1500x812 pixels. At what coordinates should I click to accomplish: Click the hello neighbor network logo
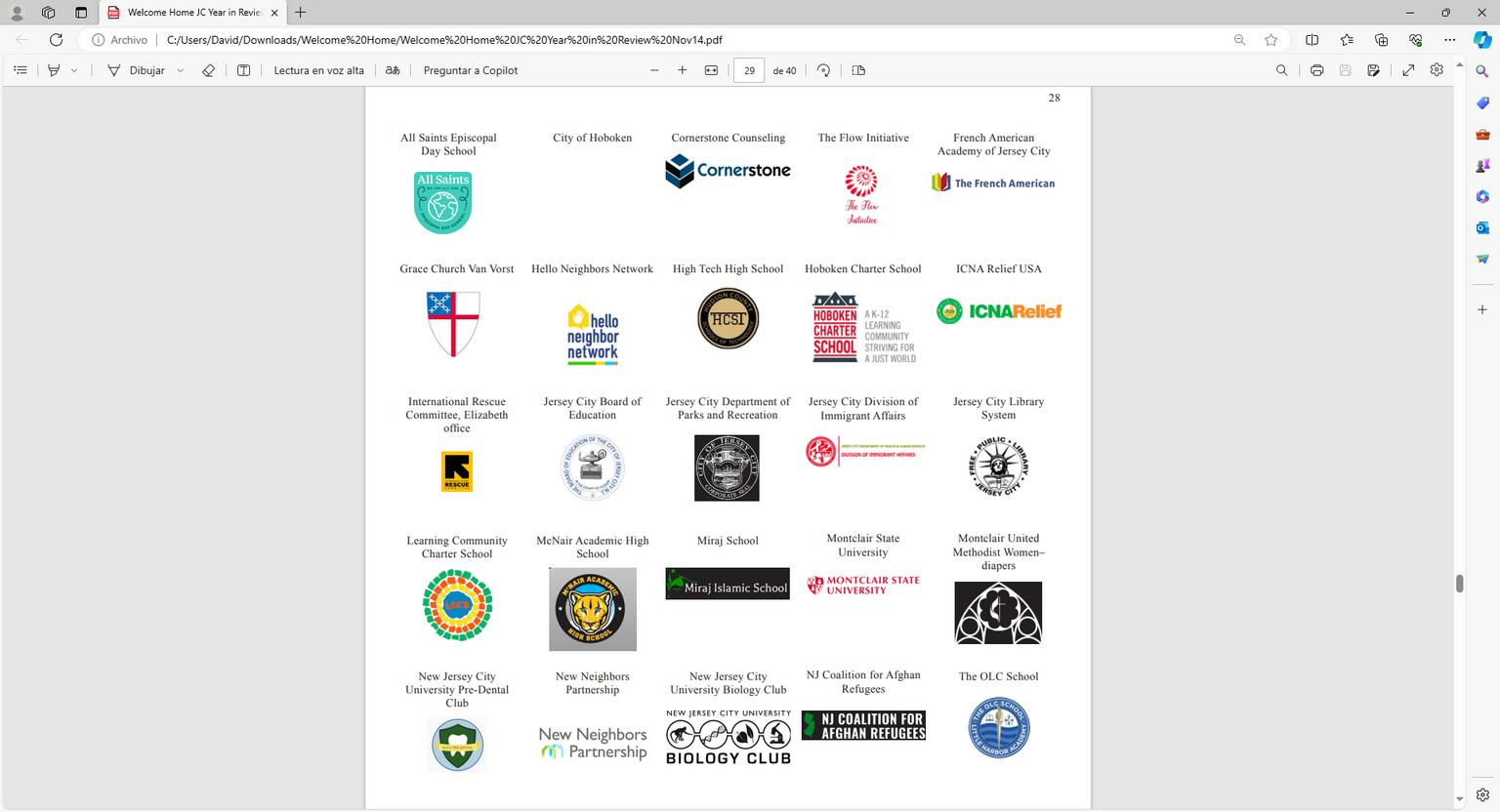coord(593,334)
